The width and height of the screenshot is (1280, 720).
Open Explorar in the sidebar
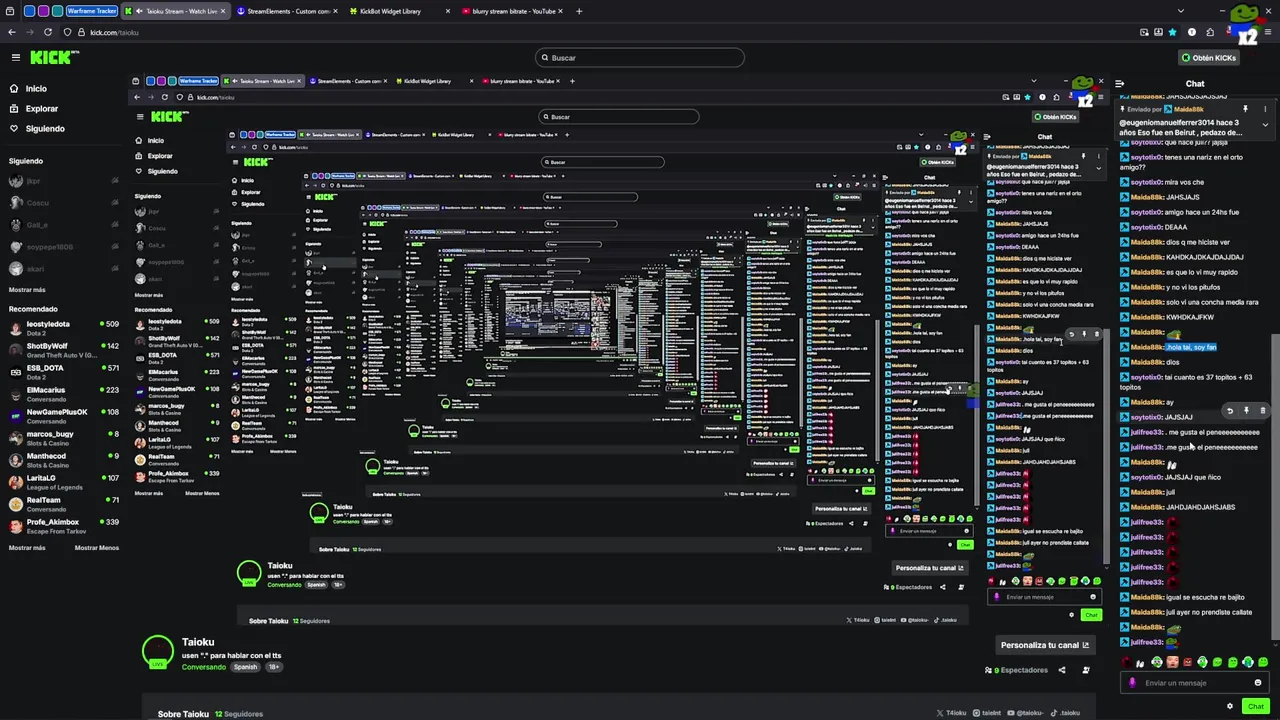pos(42,109)
